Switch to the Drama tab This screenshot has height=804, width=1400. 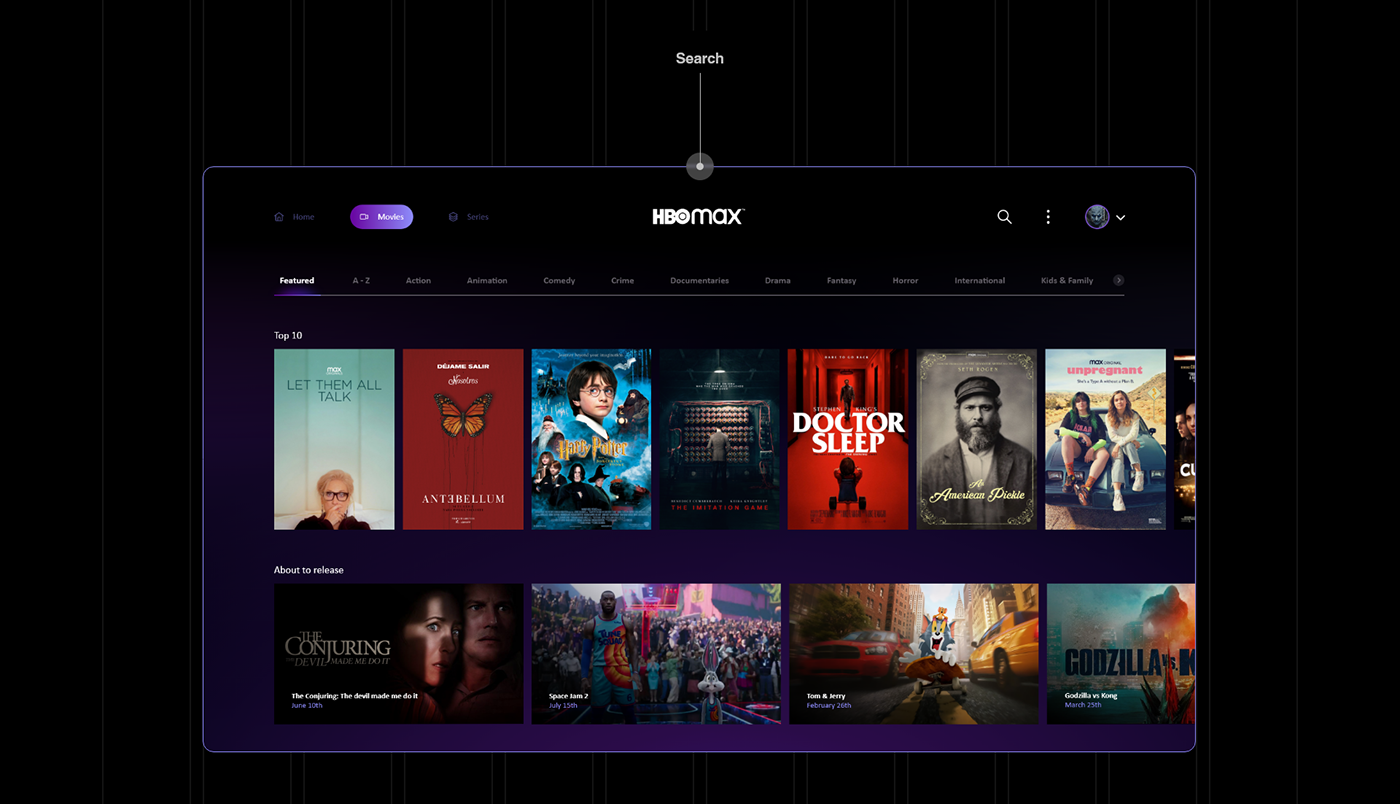pyautogui.click(x=778, y=281)
